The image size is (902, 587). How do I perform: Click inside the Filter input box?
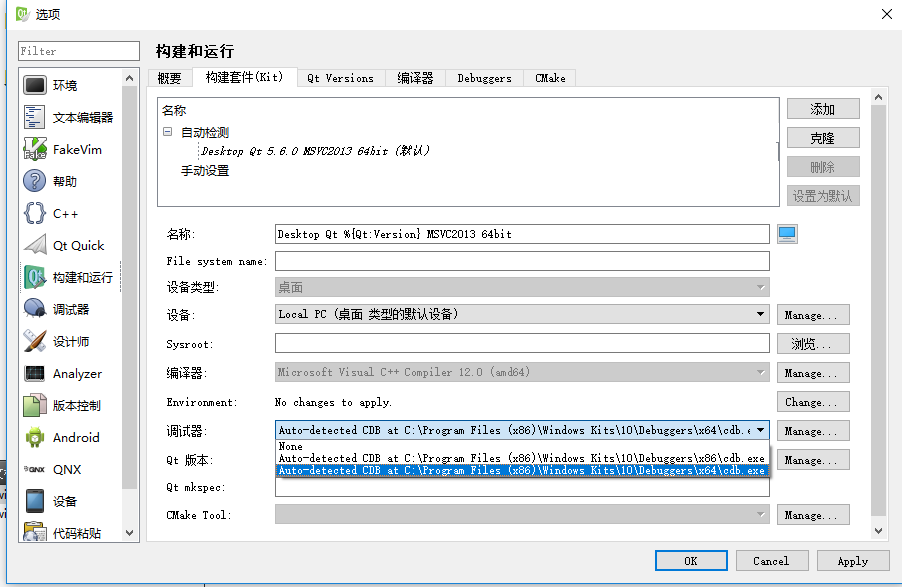tap(78, 50)
